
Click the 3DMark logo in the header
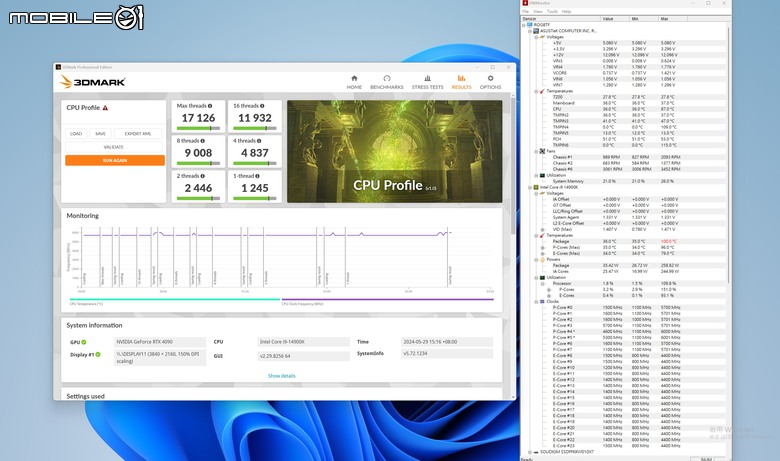pos(93,82)
